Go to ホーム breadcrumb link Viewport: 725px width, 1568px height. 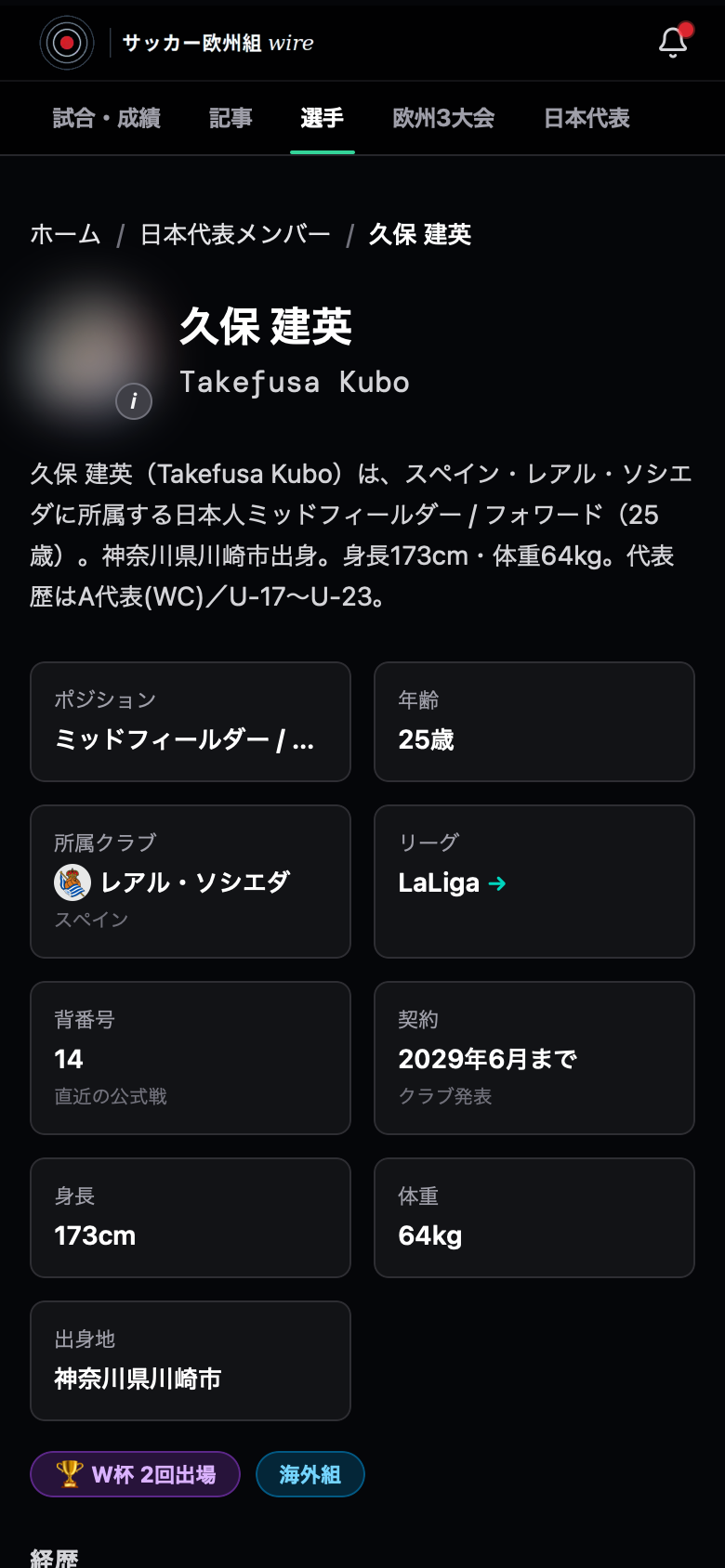click(65, 234)
